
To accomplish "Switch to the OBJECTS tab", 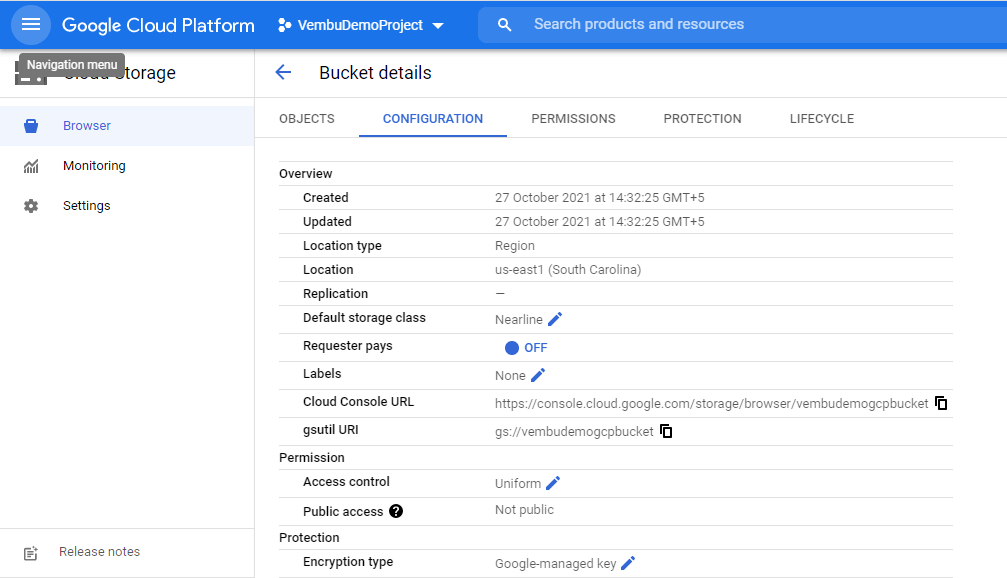I will click(307, 119).
